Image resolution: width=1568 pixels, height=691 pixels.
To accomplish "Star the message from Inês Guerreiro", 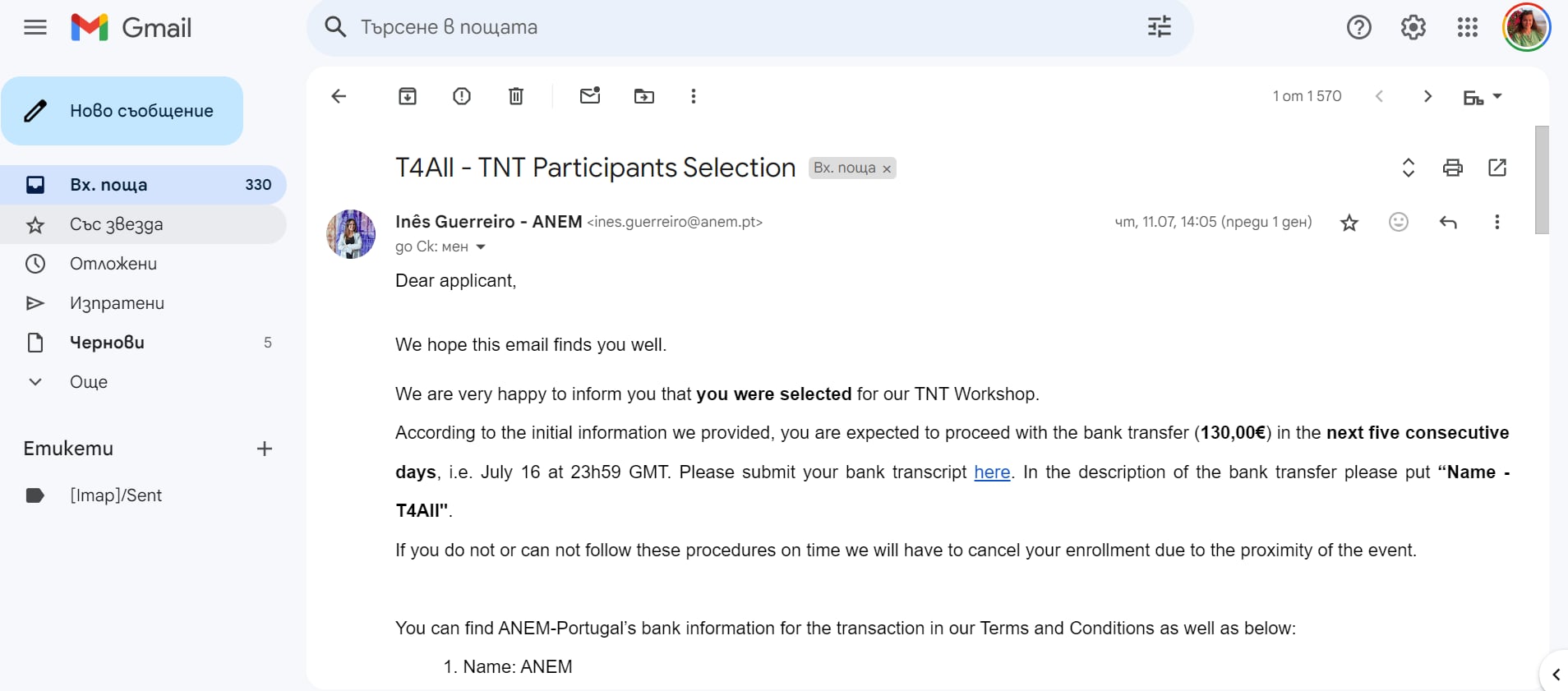I will point(1349,222).
